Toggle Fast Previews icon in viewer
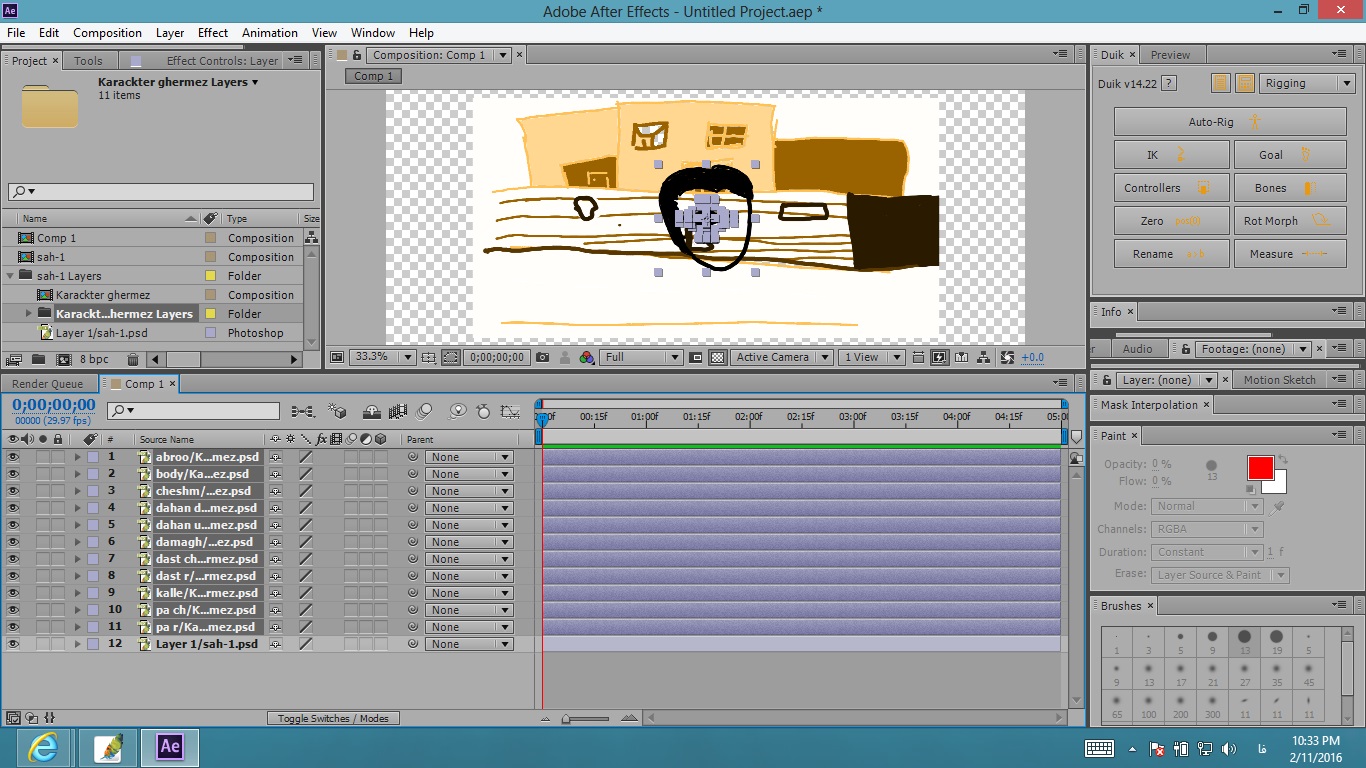This screenshot has width=1366, height=768. point(939,357)
